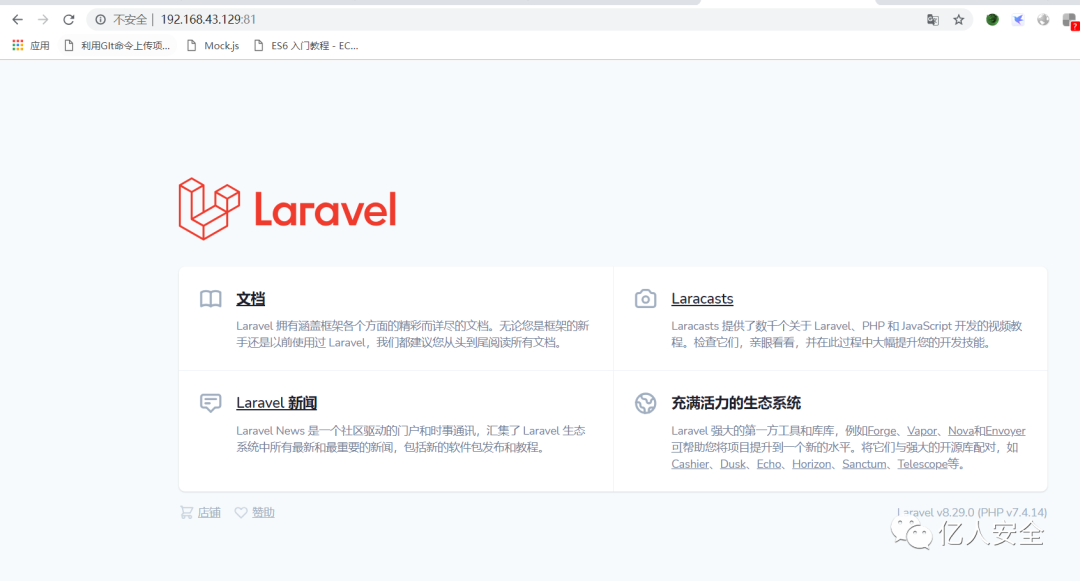Image resolution: width=1080 pixels, height=581 pixels.
Task: Open the blue bird extension icon
Action: point(1018,20)
